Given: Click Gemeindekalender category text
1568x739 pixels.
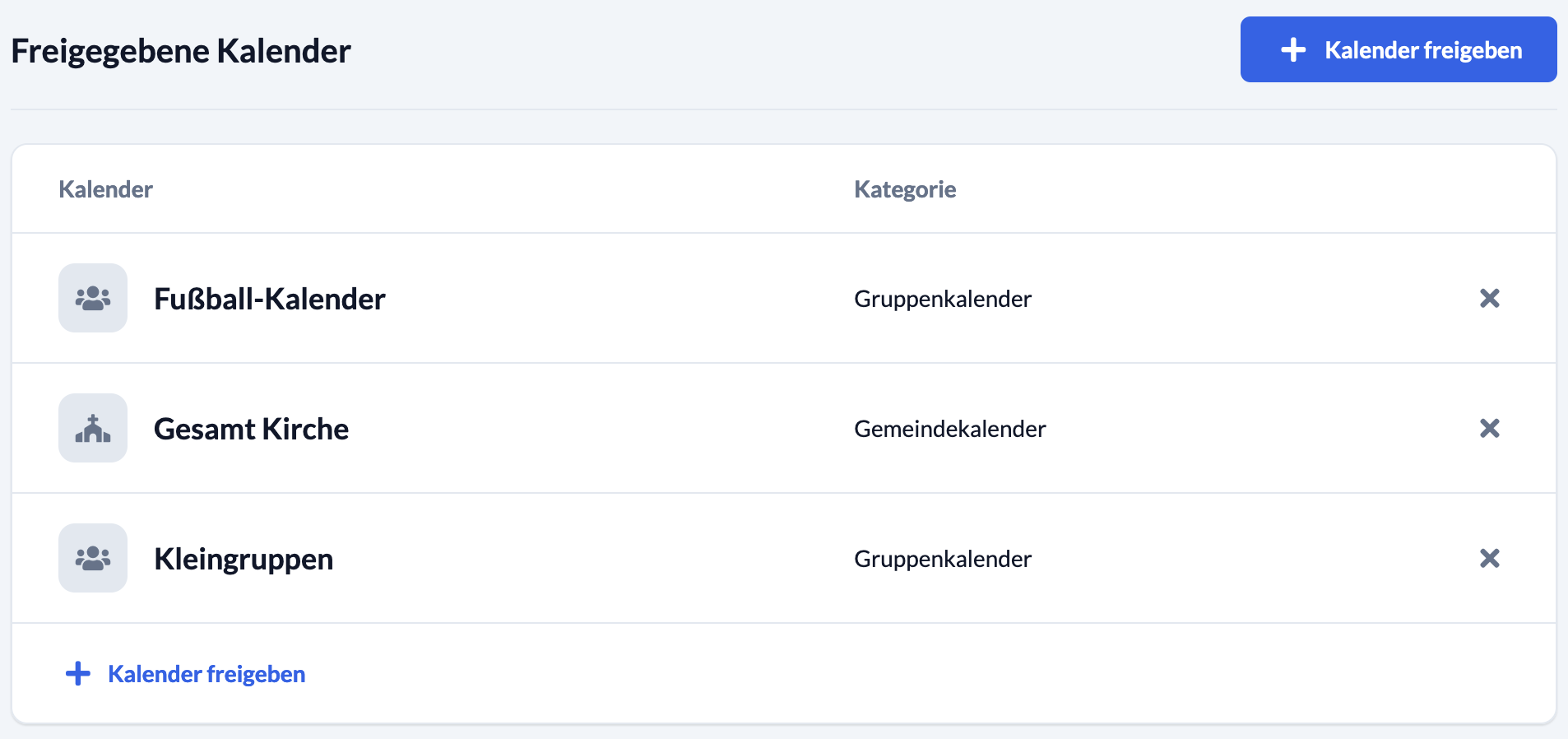Looking at the screenshot, I should [x=950, y=429].
